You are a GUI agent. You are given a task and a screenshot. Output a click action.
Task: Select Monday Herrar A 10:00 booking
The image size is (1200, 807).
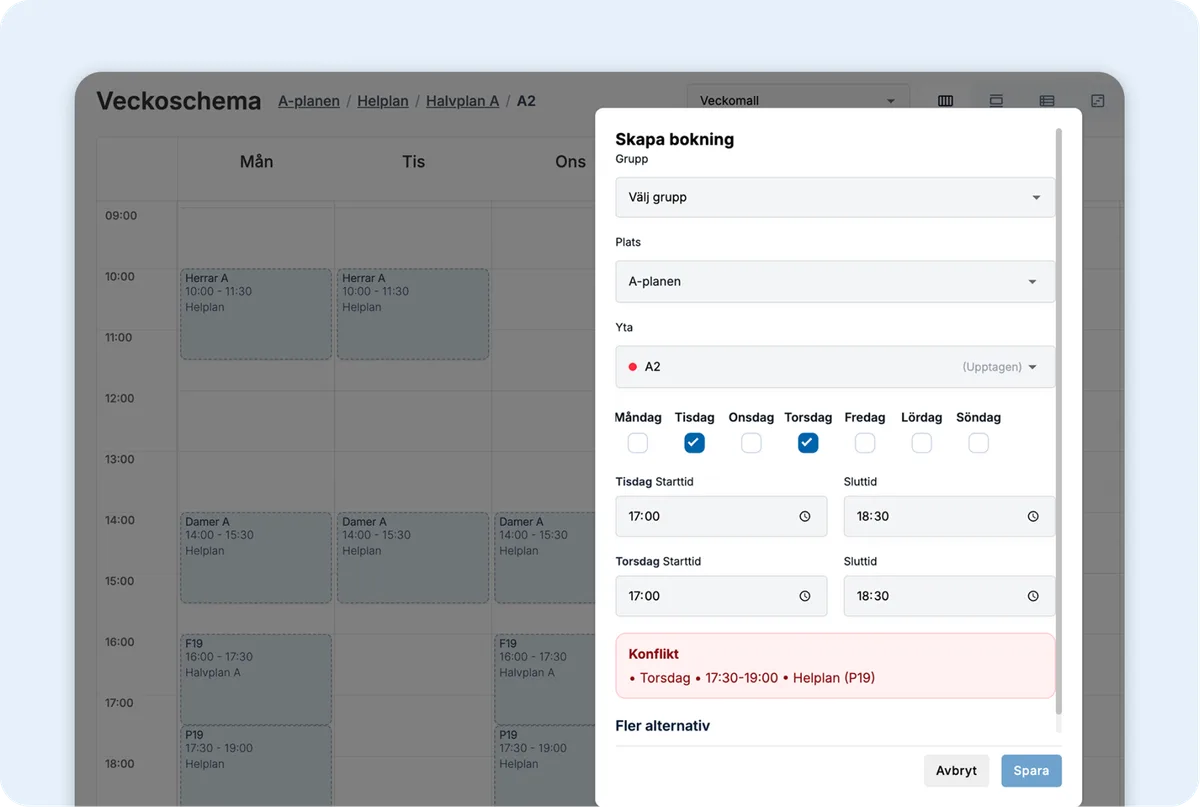click(x=256, y=314)
